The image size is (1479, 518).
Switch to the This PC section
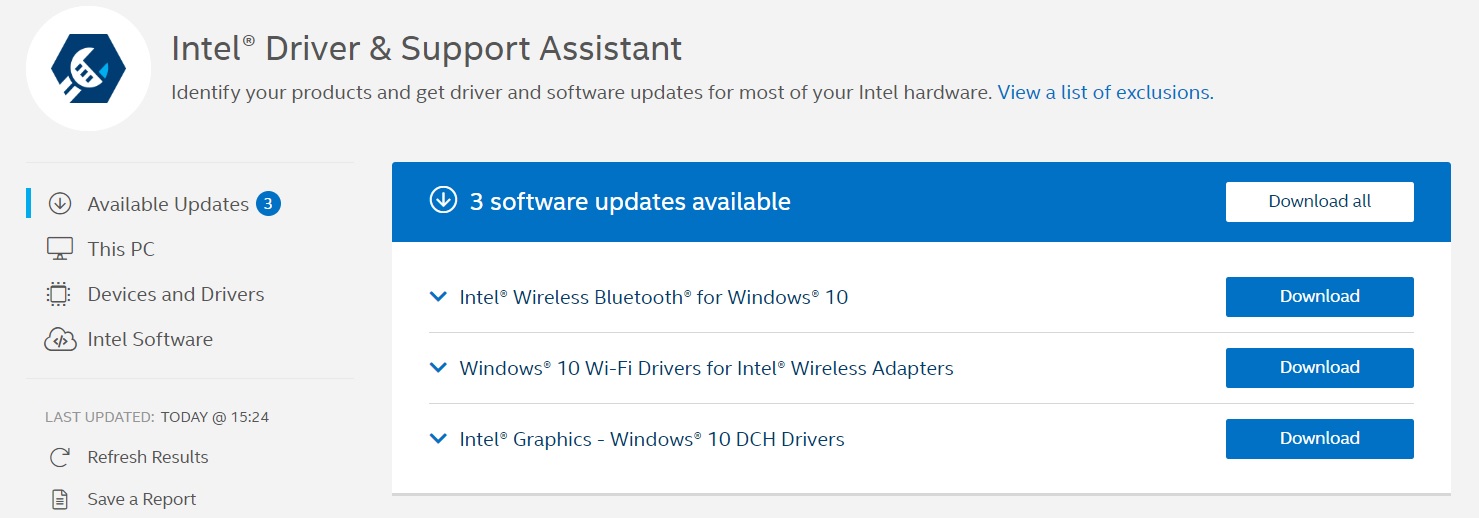(x=121, y=249)
